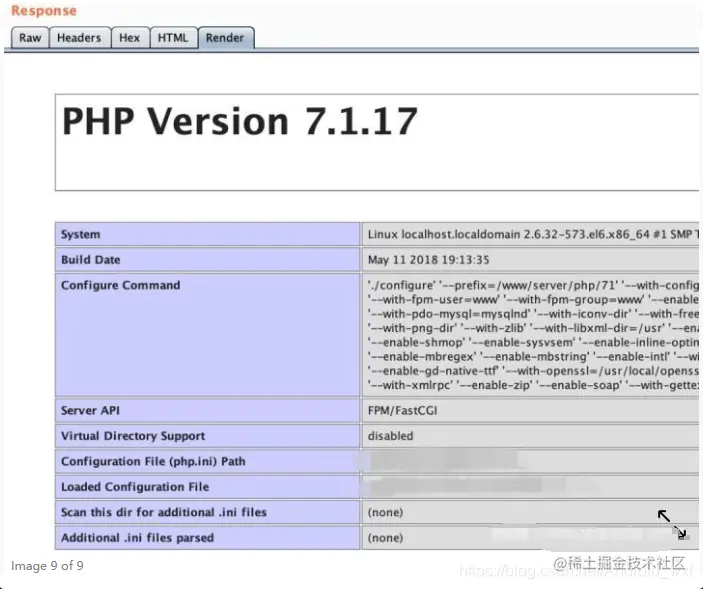Click the '--enable-shmop' line
This screenshot has height=589, width=703.
click(533, 342)
